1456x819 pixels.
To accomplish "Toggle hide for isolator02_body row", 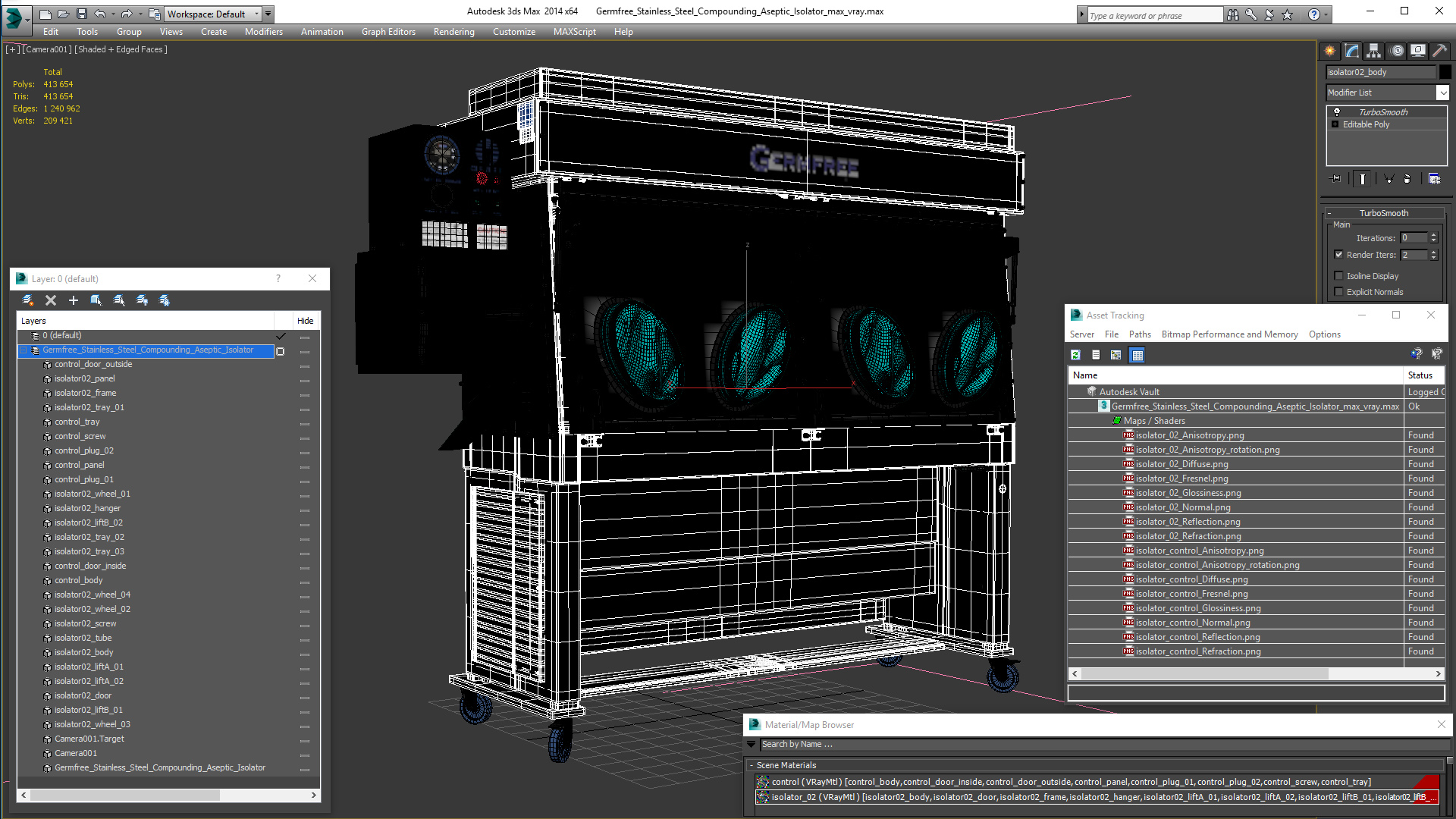I will click(305, 654).
